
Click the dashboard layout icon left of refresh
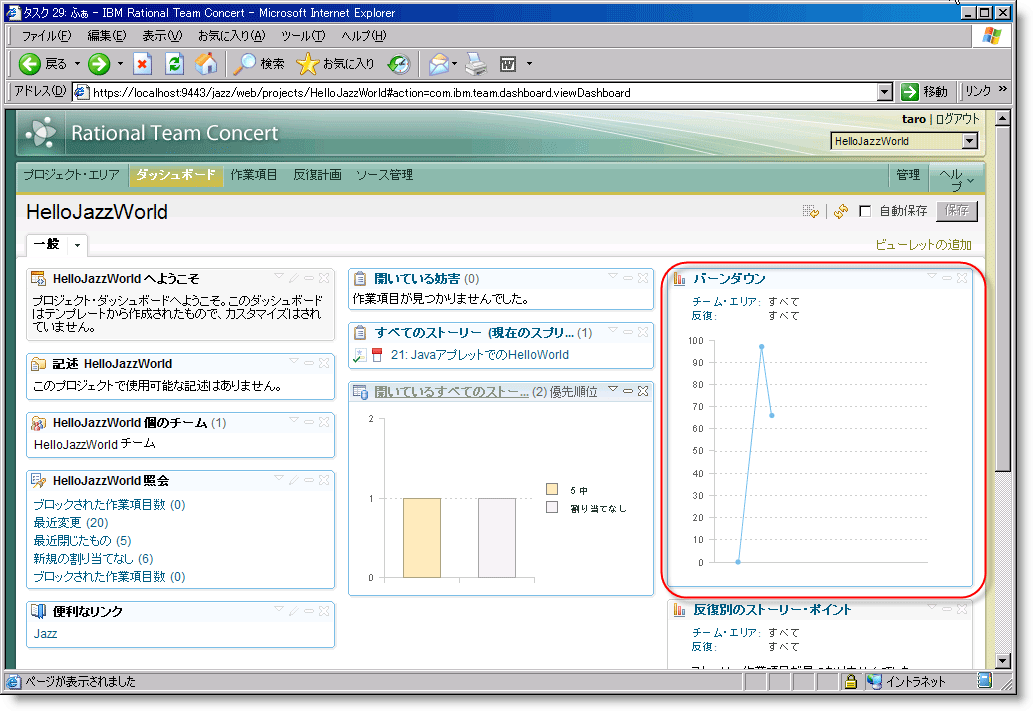pyautogui.click(x=811, y=211)
